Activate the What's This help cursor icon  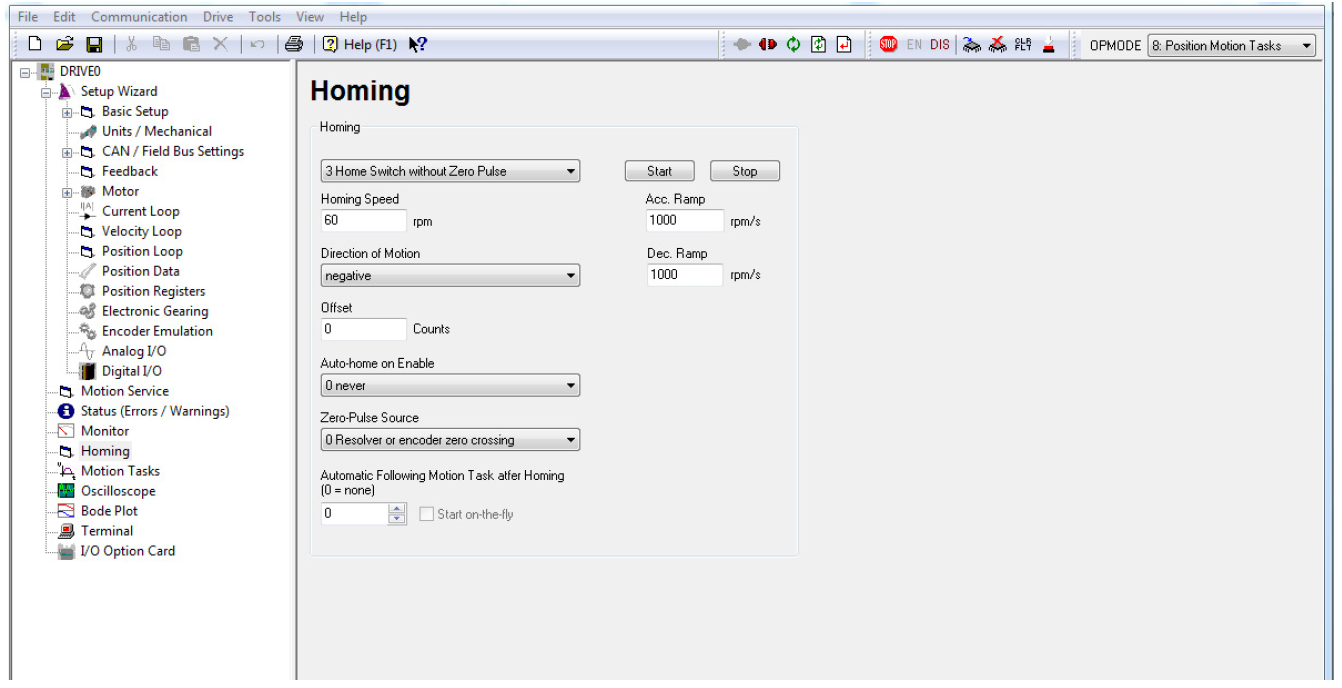click(x=419, y=45)
